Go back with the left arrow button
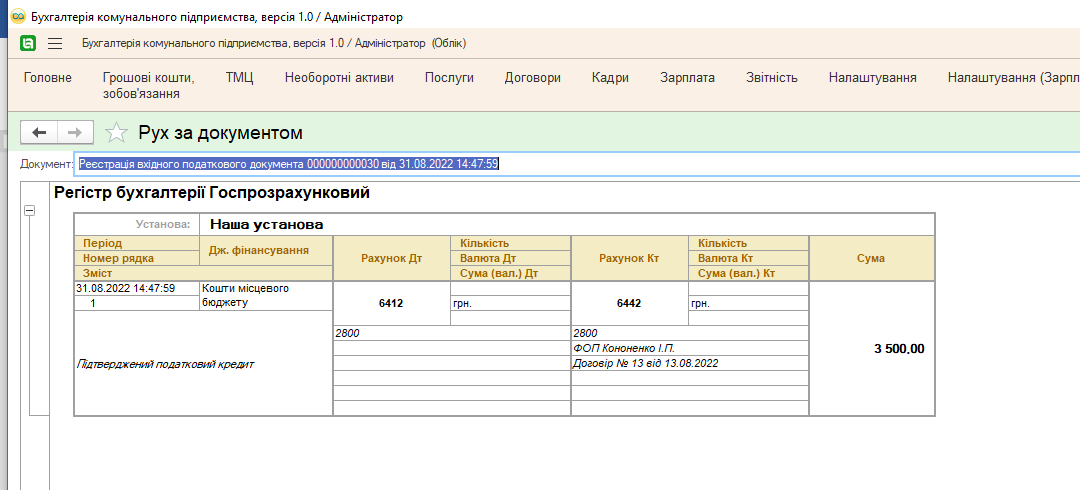Screen dimensions: 1080x490 (x=40, y=132)
